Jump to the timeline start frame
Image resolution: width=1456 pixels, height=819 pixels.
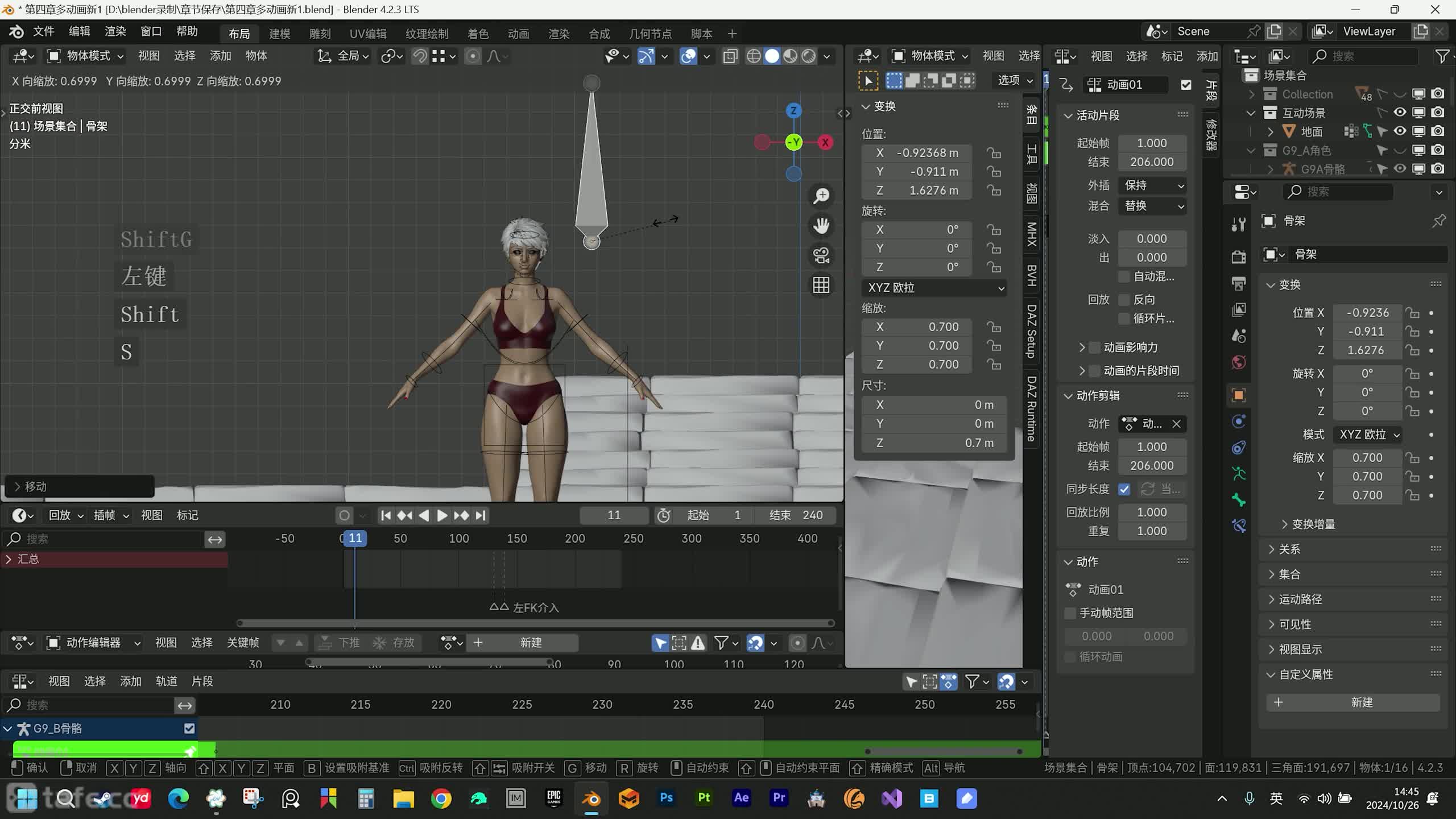pos(386,515)
